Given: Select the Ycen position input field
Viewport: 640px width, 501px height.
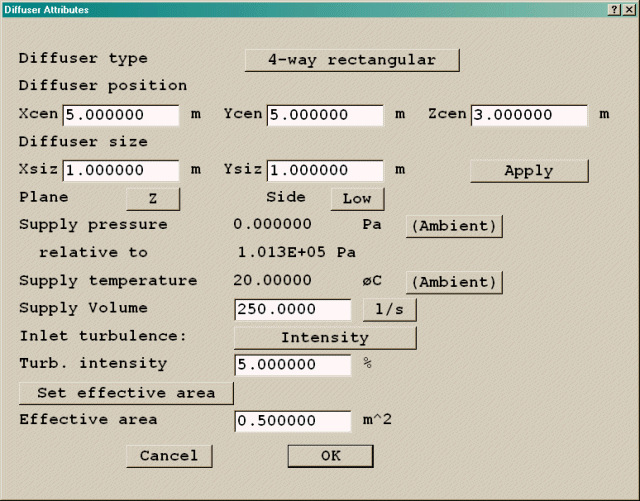Looking at the screenshot, I should coord(325,115).
